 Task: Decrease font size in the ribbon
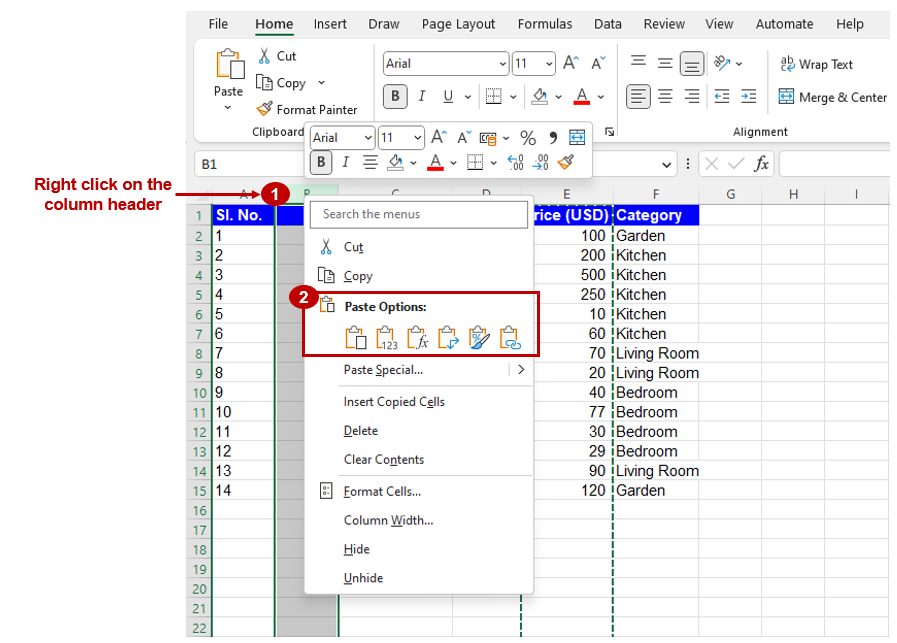pos(598,63)
